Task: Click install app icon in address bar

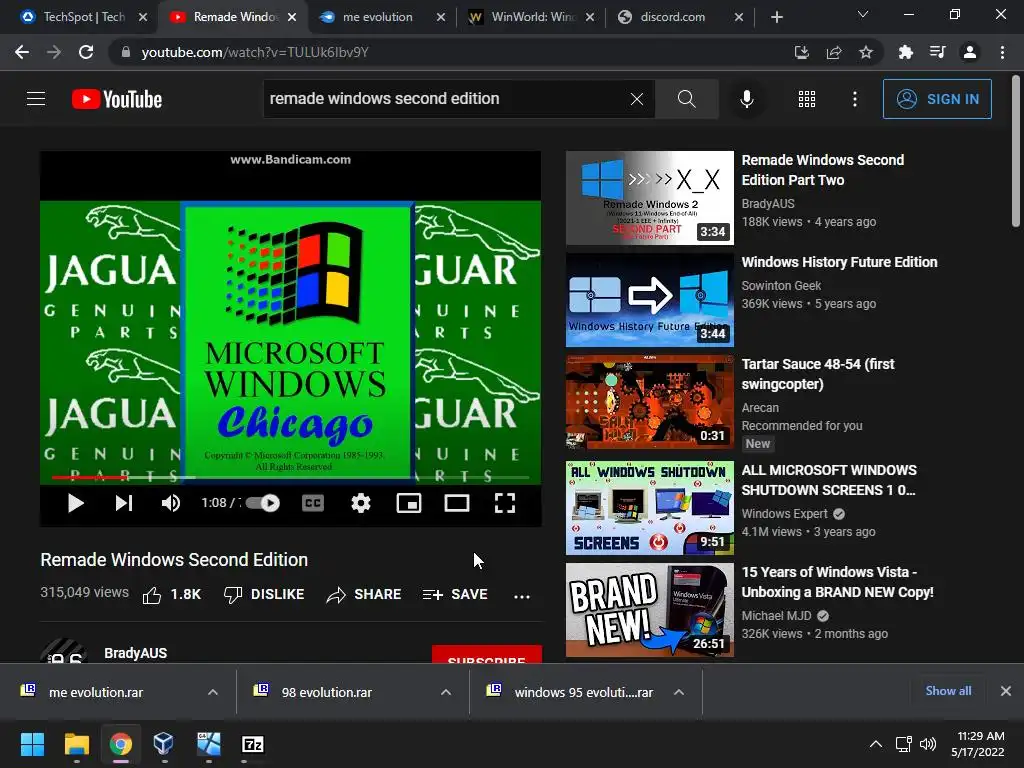Action: point(801,52)
